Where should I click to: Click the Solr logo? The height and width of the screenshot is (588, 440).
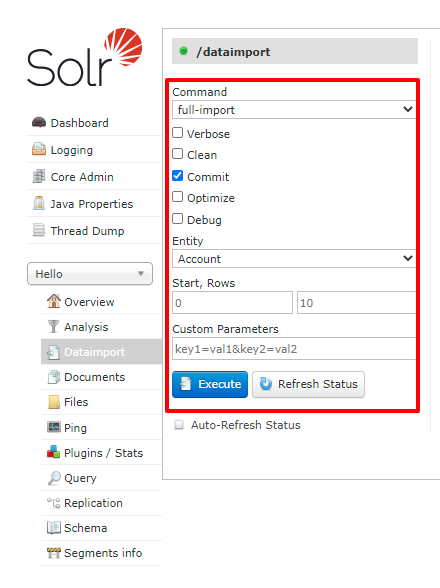(85, 57)
